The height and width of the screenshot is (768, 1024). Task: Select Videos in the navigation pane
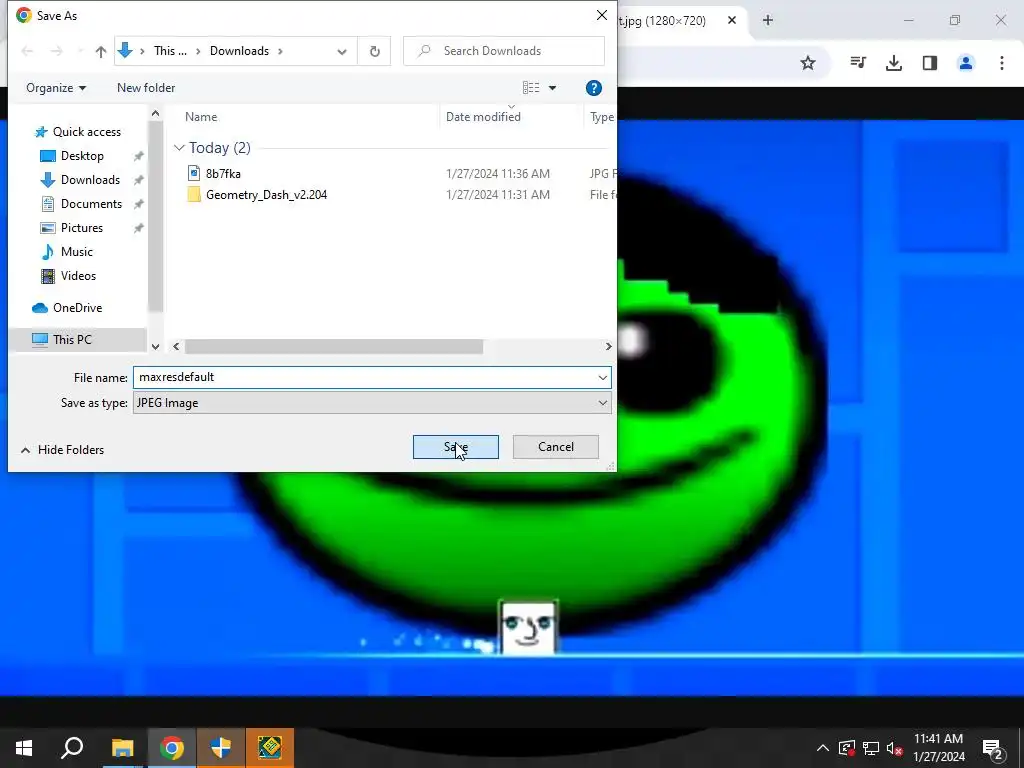[78, 276]
